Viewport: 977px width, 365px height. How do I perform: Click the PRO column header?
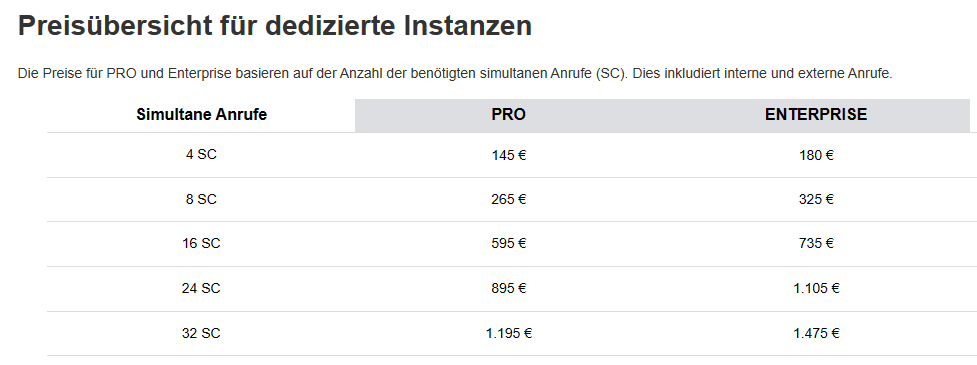pos(508,115)
